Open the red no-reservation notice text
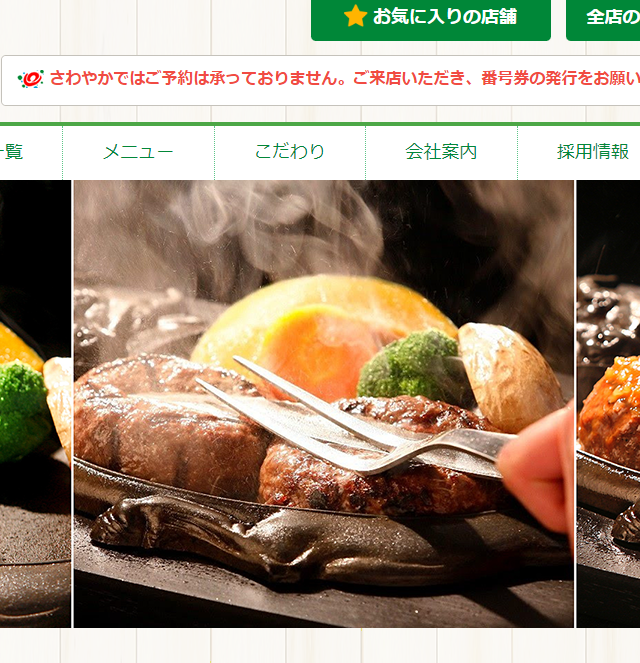The image size is (640, 663). (345, 78)
